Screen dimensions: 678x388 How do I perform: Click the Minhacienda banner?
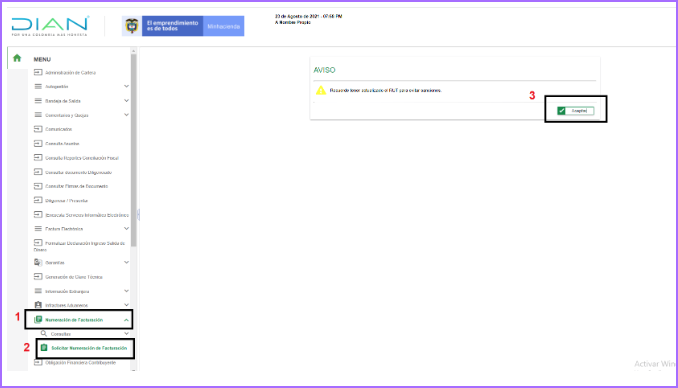tap(224, 26)
